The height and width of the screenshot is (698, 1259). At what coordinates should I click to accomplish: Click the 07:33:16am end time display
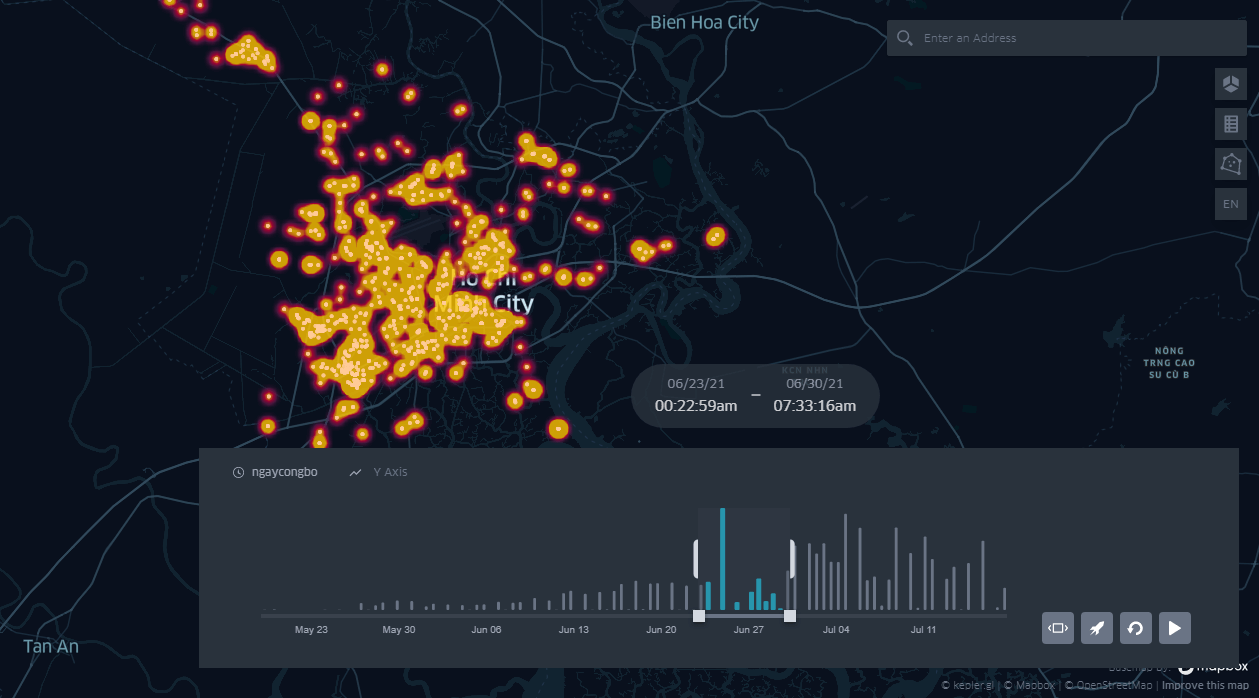(x=814, y=406)
